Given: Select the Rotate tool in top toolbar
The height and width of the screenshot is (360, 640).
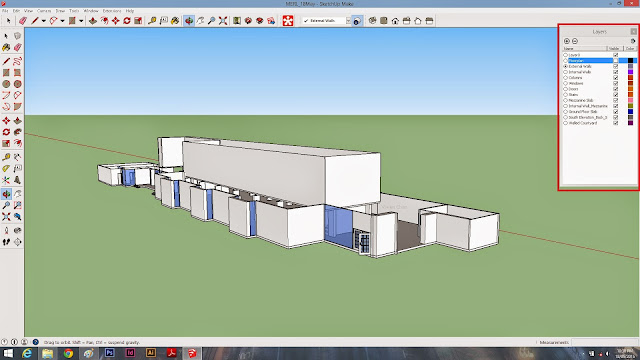Looking at the screenshot, I should (127, 20).
